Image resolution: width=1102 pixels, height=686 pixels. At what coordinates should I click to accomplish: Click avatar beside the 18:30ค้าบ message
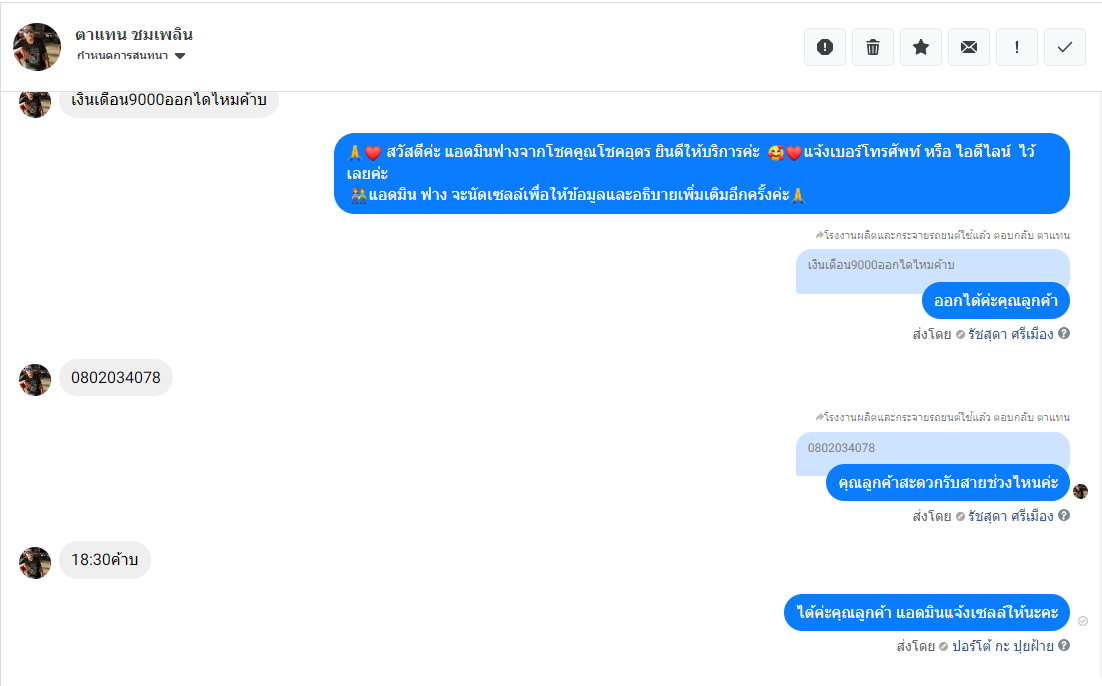tap(35, 562)
